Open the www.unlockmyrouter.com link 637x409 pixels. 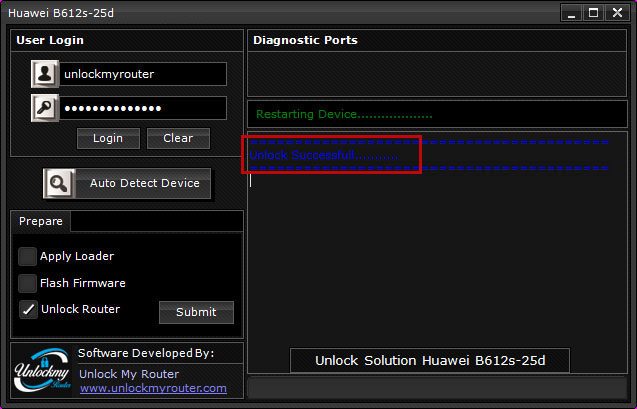[153, 388]
